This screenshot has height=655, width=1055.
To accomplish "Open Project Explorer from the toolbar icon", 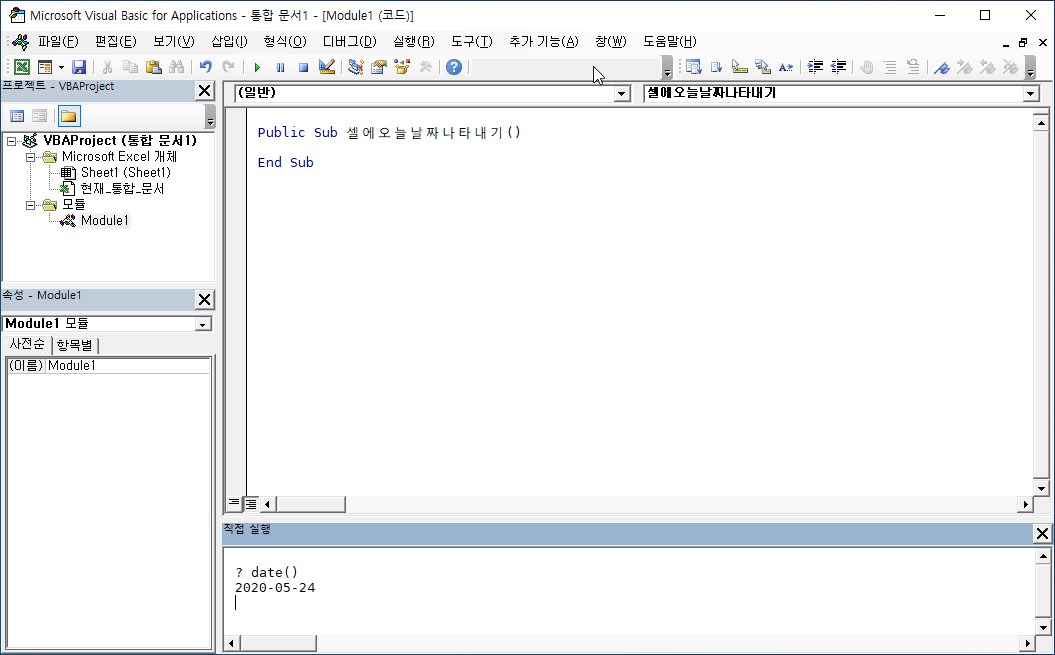I will [x=356, y=67].
